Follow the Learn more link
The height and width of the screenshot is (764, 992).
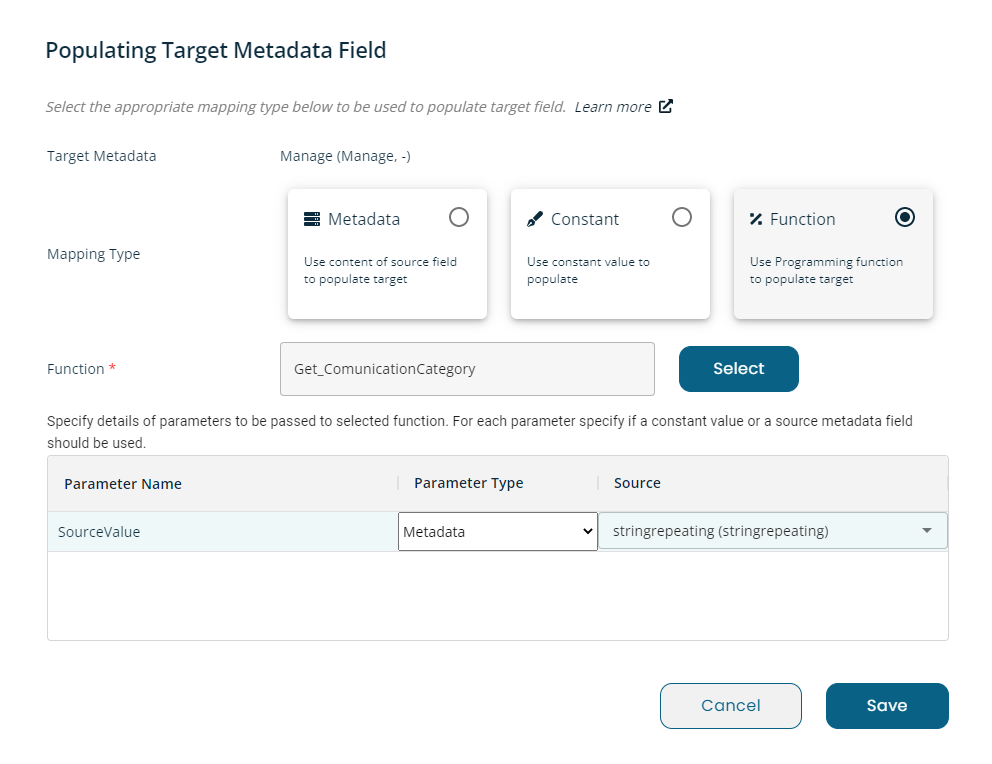[x=612, y=107]
